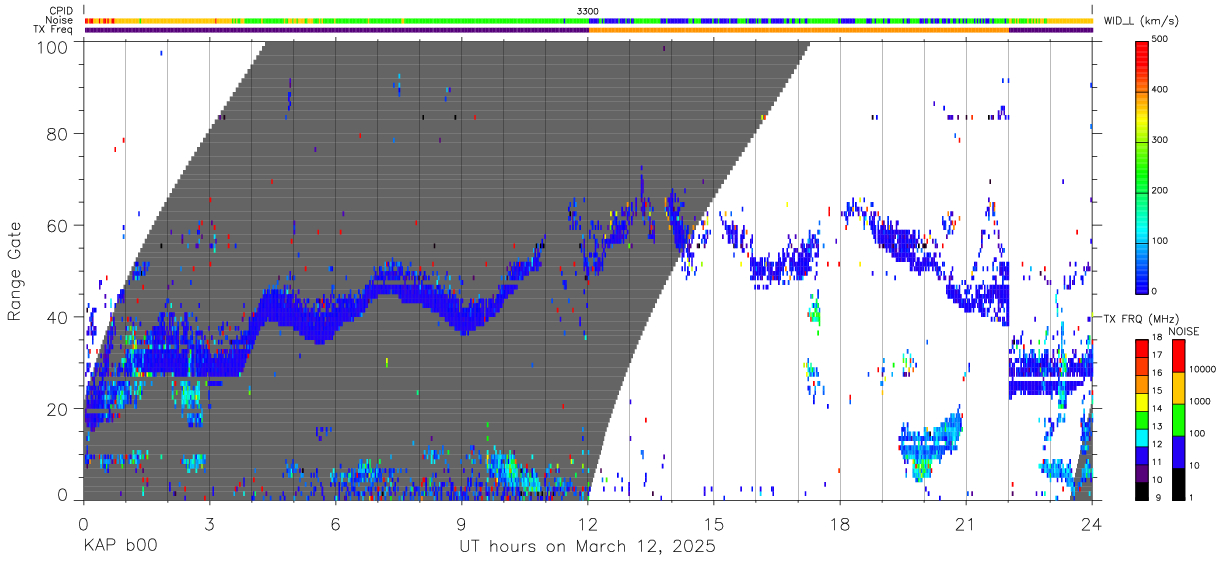Click the Range Gate y-axis title
This screenshot has height=567, width=1228.
15,271
